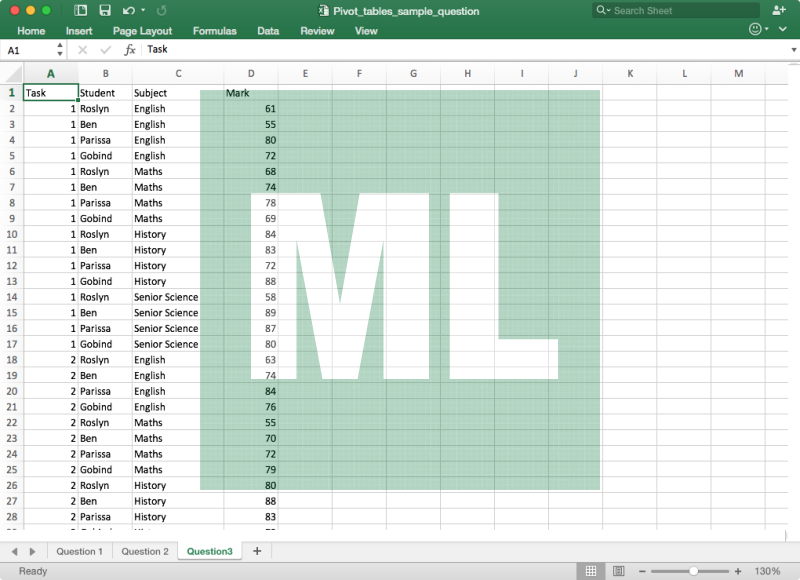
Task: Open the workbook template icon
Action: (x=81, y=11)
